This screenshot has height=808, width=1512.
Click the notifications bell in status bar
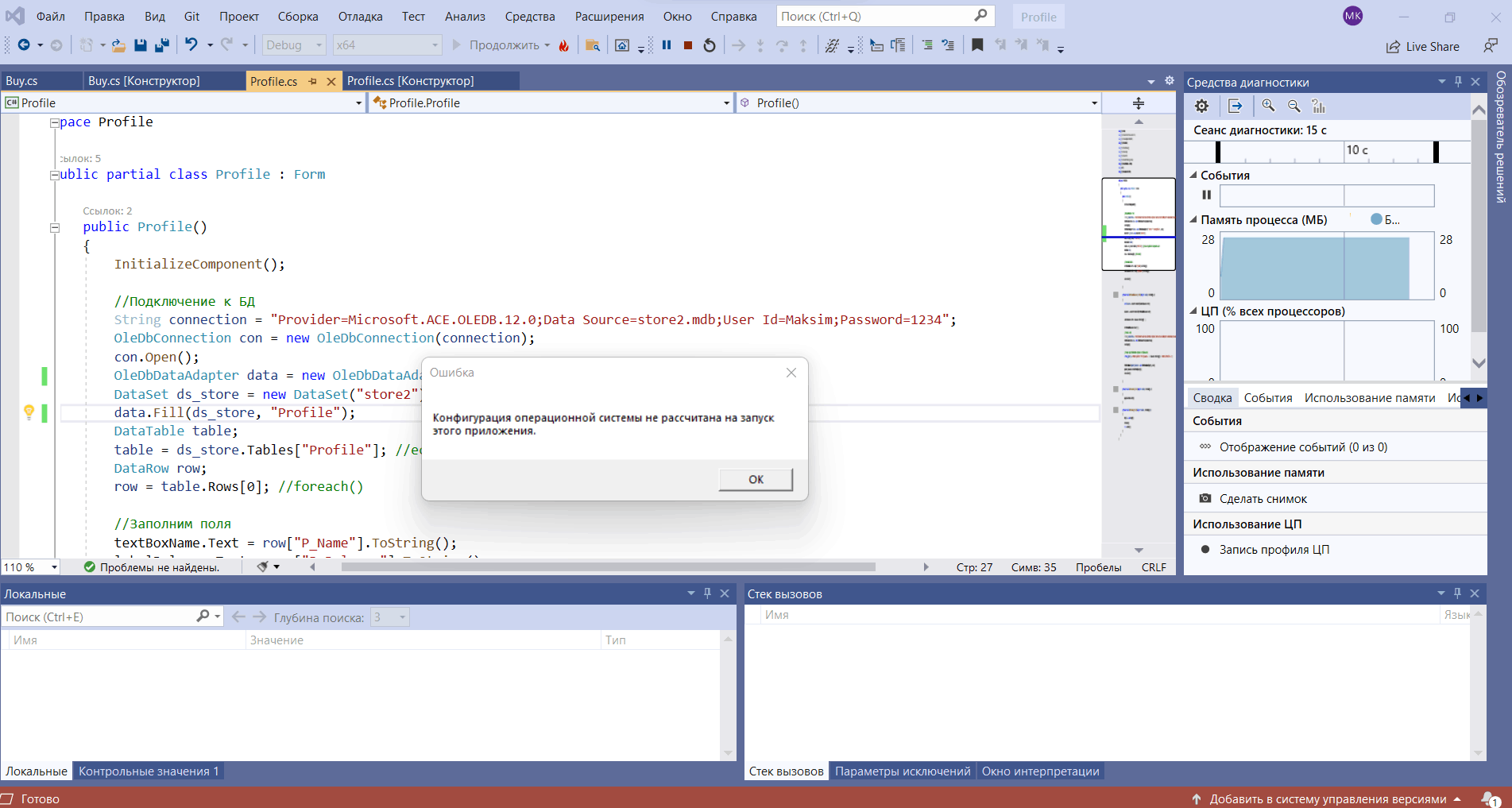pyautogui.click(x=1490, y=798)
